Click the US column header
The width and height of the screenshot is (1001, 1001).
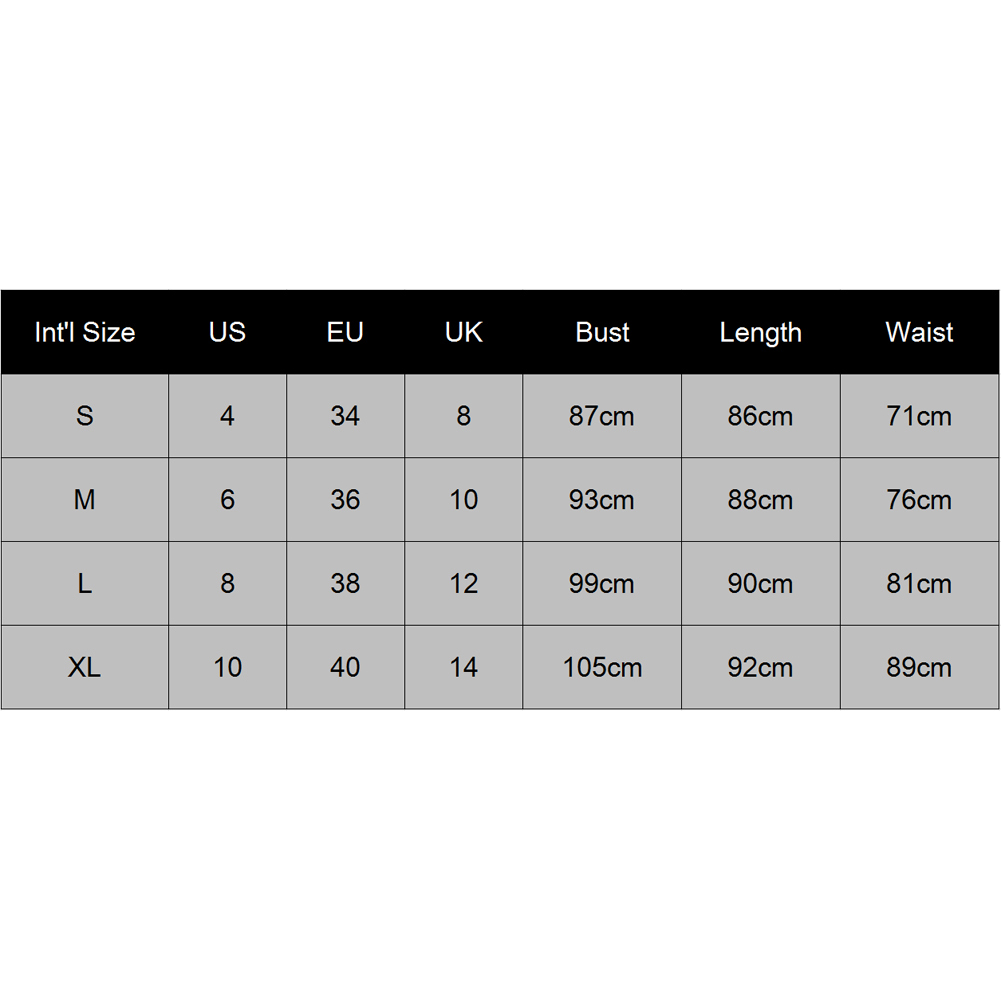[227, 333]
